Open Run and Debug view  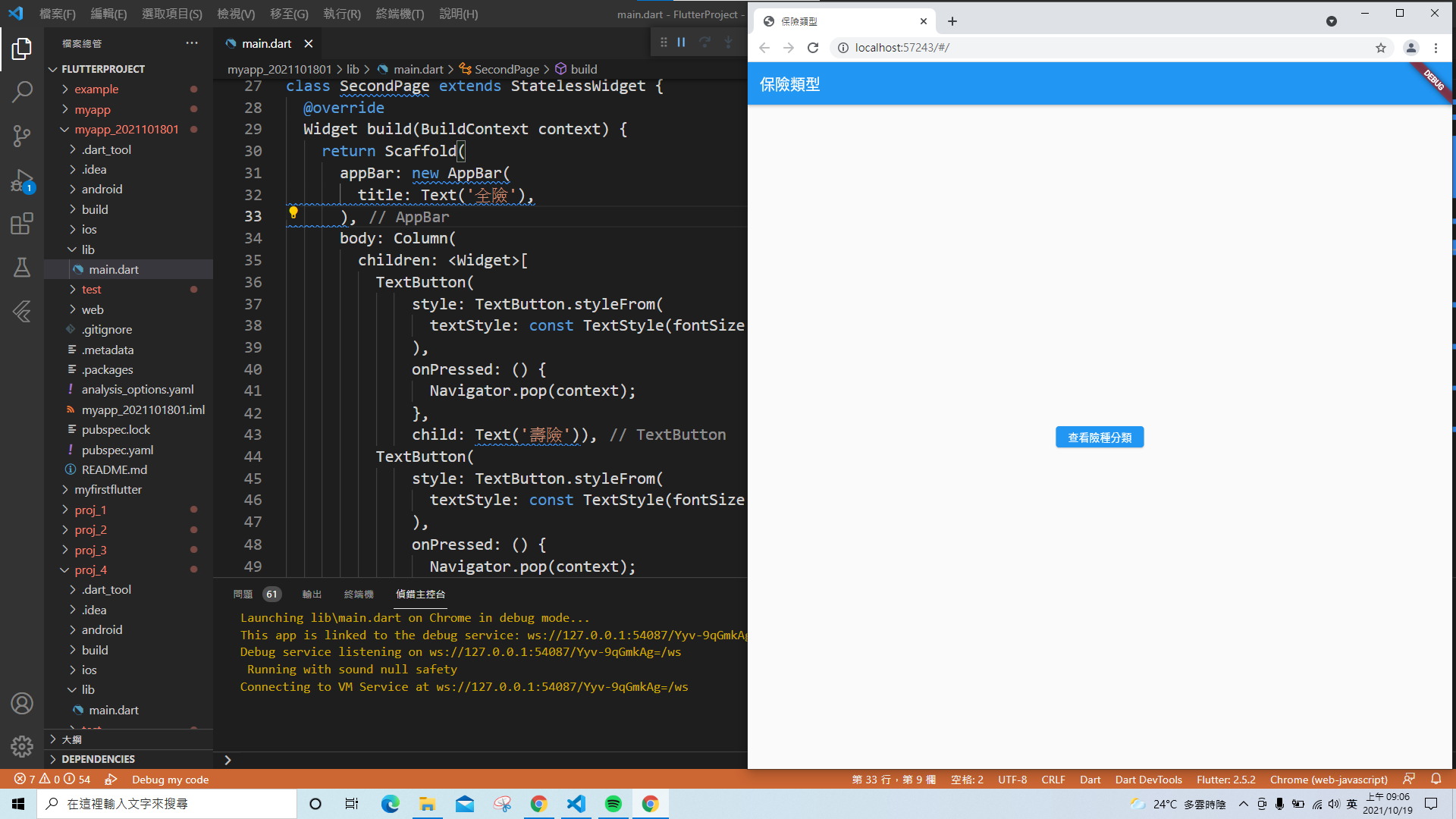[22, 180]
